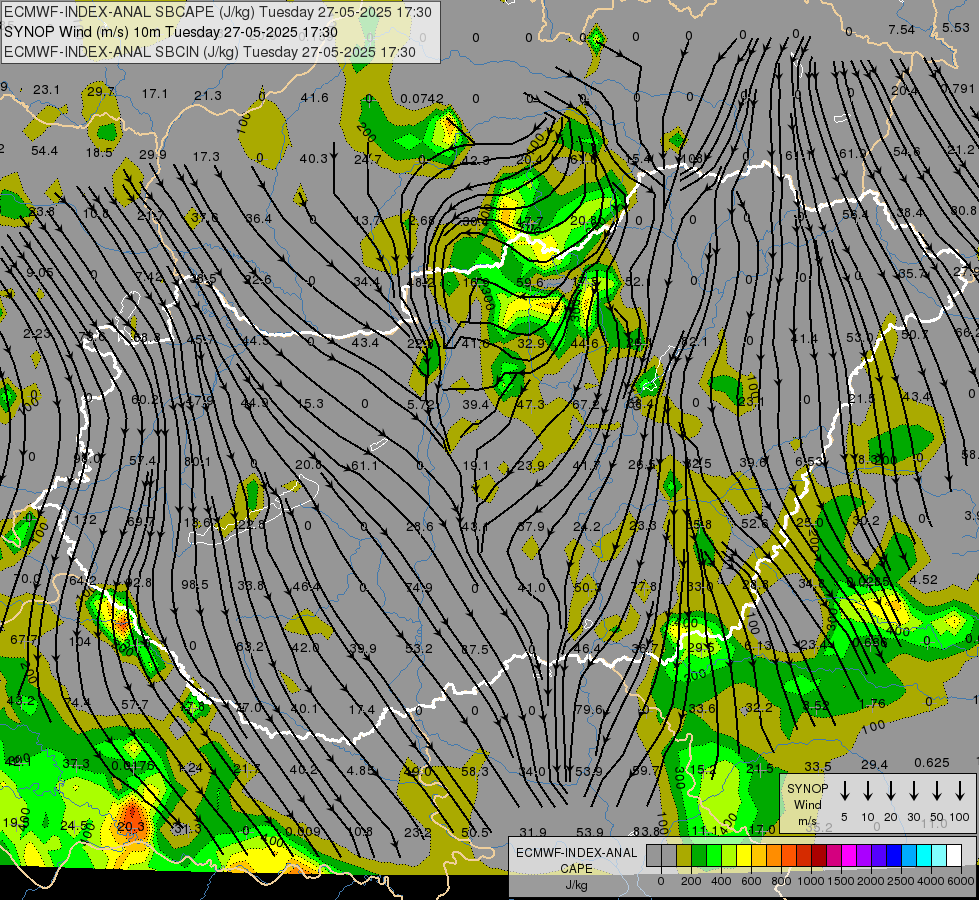
Task: Click the map value 4.52
Action: tap(923, 580)
